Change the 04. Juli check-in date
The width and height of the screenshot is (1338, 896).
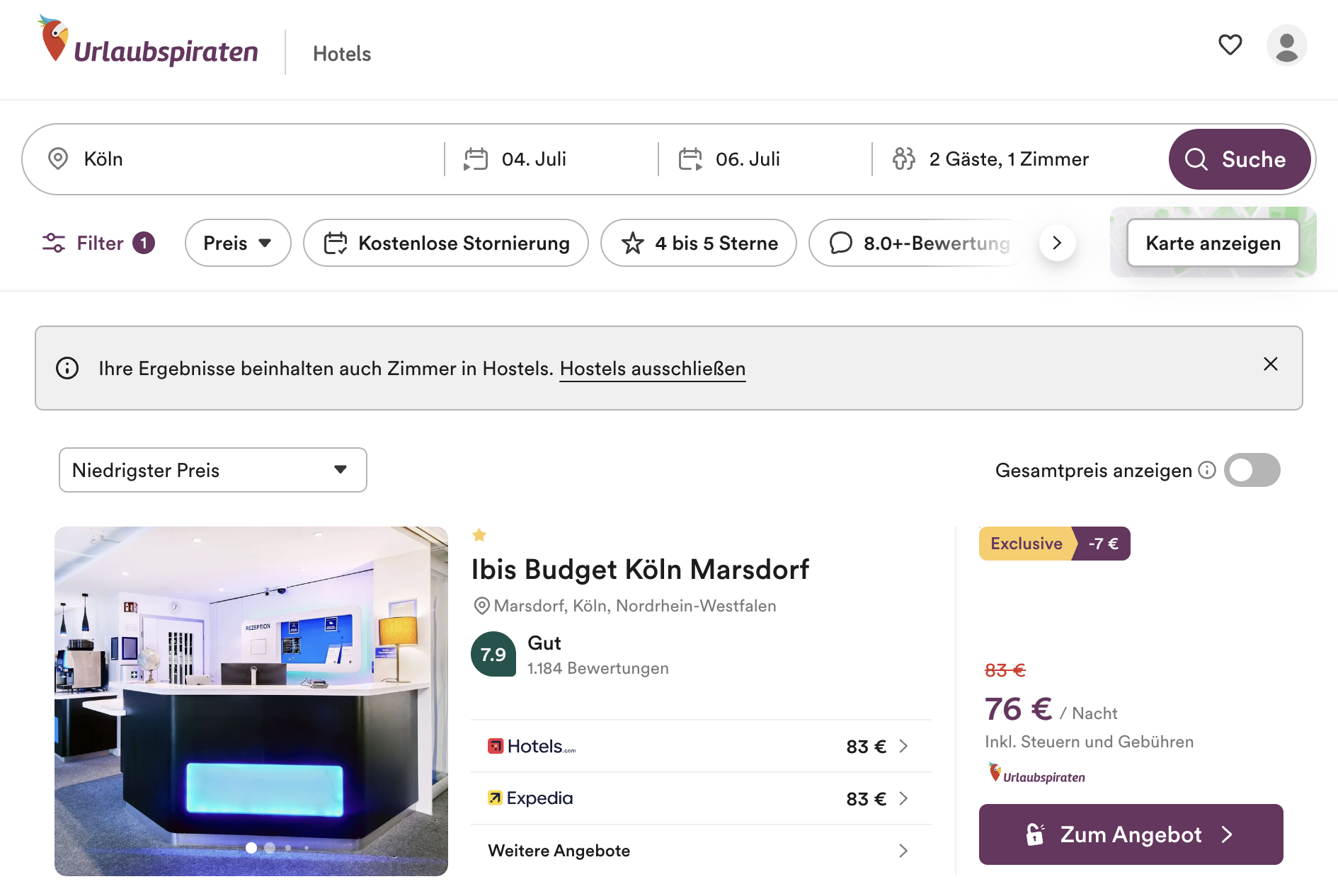pos(552,159)
